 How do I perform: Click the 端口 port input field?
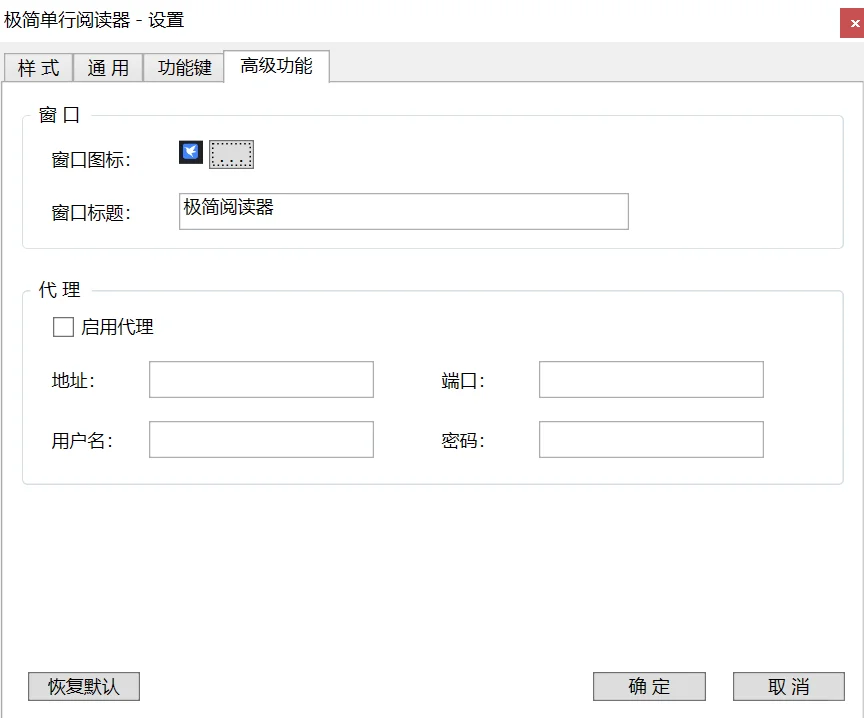[651, 380]
